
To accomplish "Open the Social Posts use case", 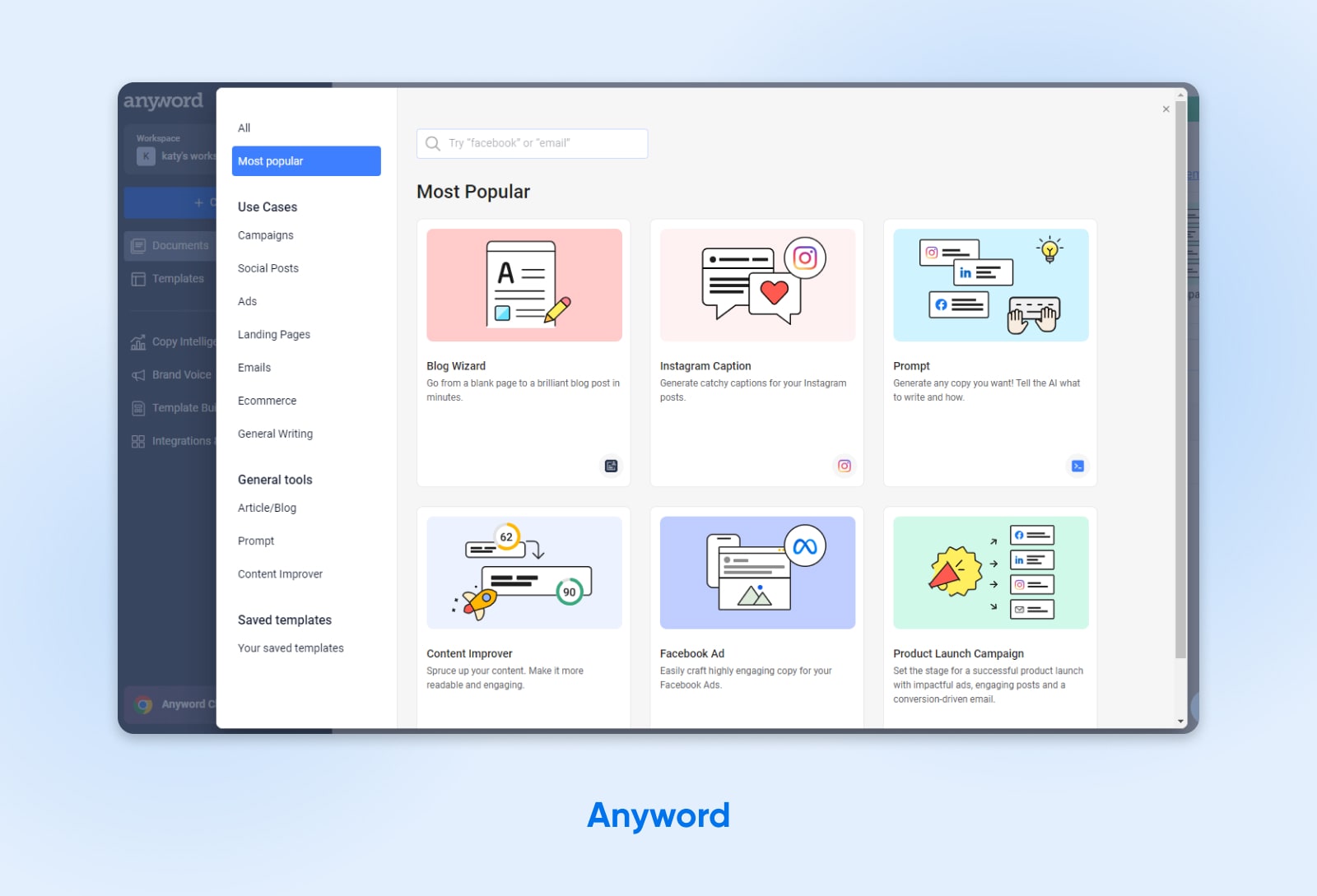I will (x=268, y=268).
